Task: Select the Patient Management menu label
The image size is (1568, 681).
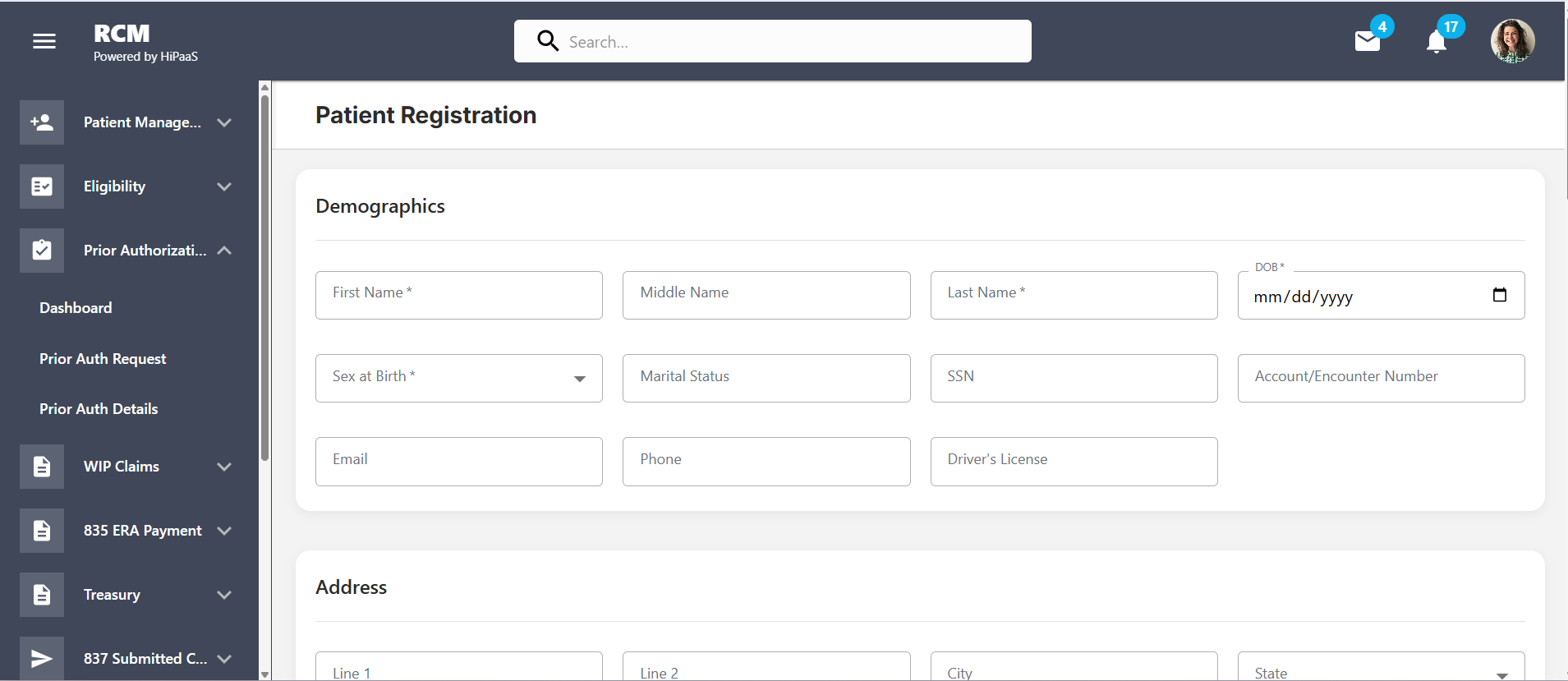Action: (x=142, y=122)
